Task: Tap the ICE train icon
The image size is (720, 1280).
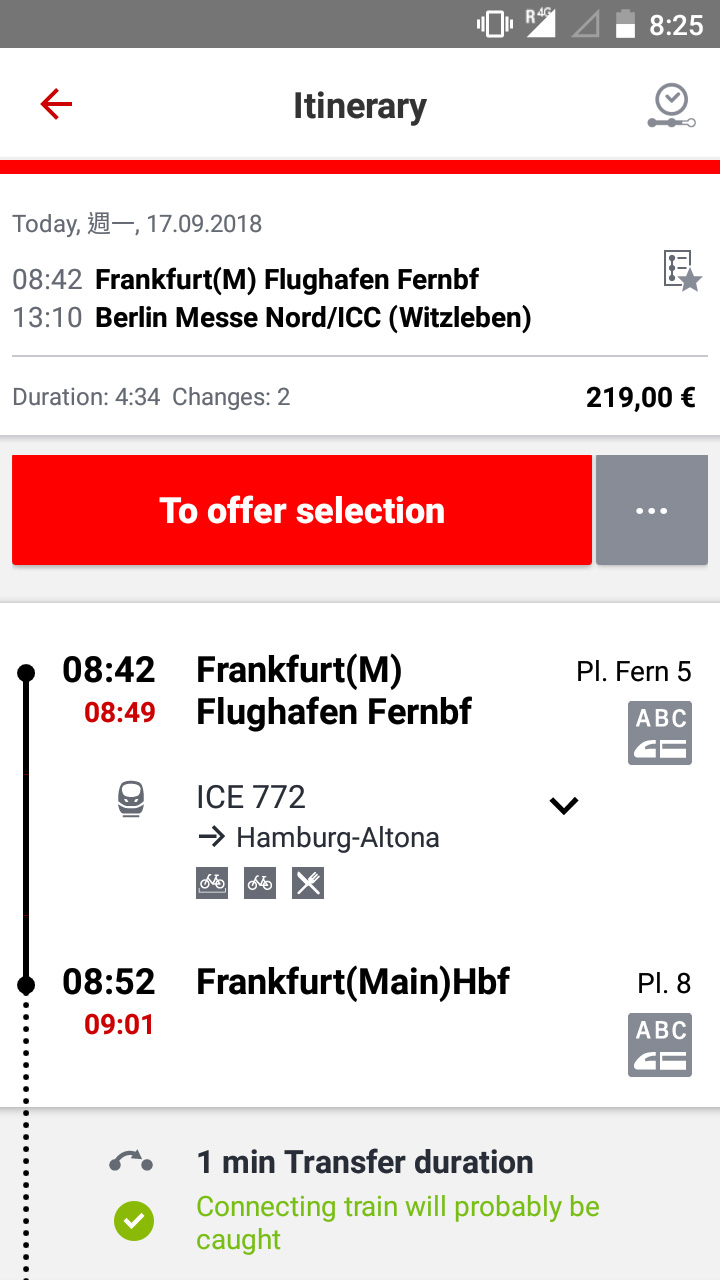Action: pyautogui.click(x=131, y=799)
